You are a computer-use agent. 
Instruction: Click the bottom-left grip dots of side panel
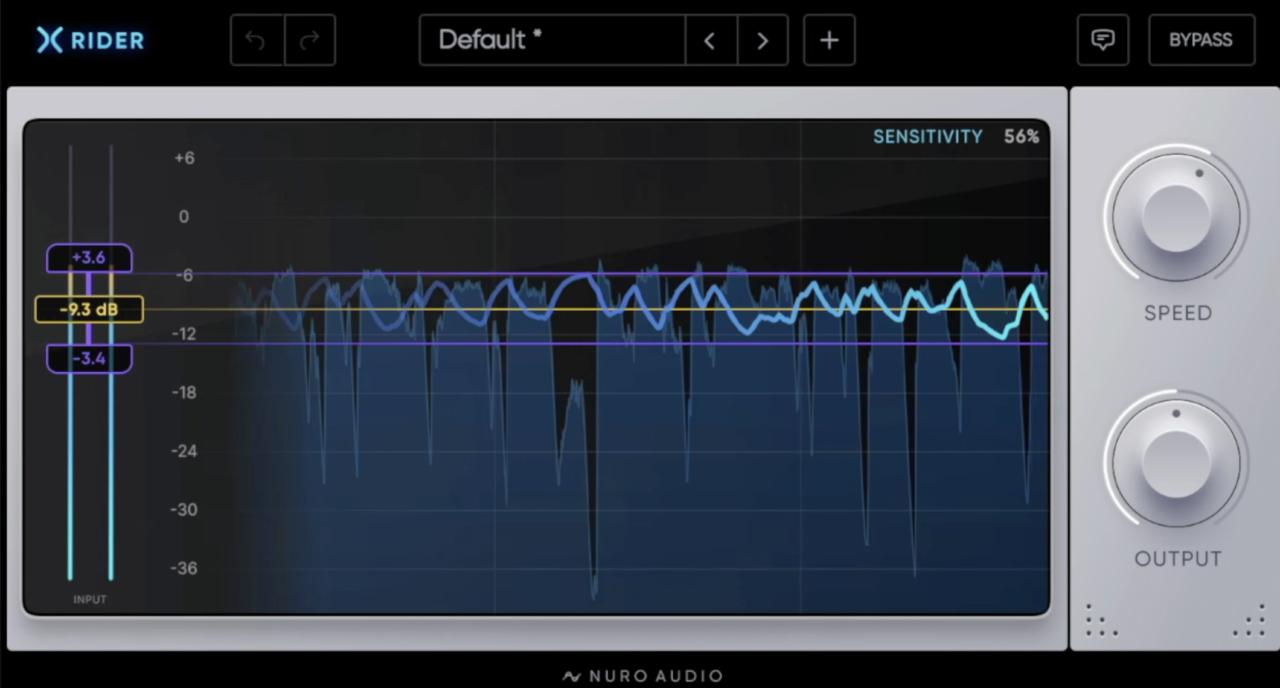(x=1101, y=621)
